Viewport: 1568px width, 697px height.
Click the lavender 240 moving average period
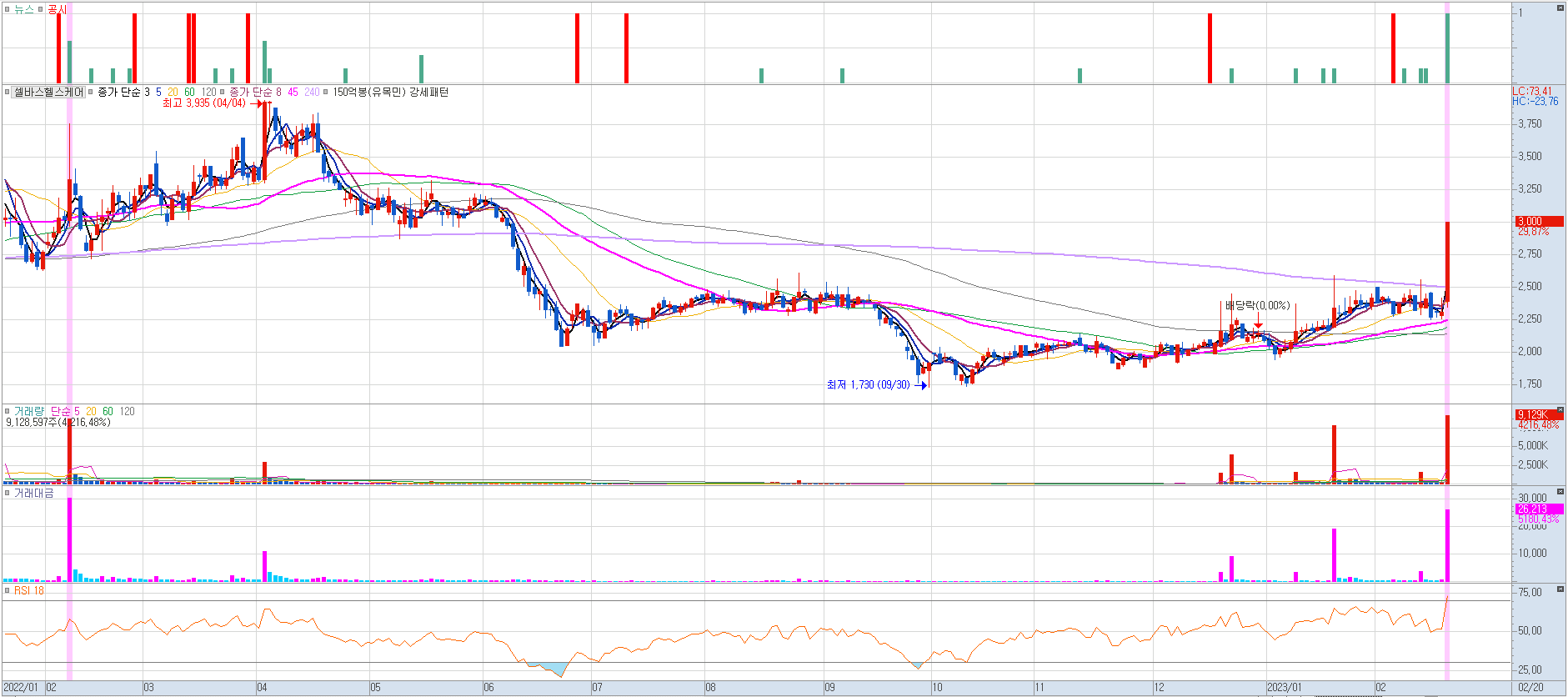point(312,92)
